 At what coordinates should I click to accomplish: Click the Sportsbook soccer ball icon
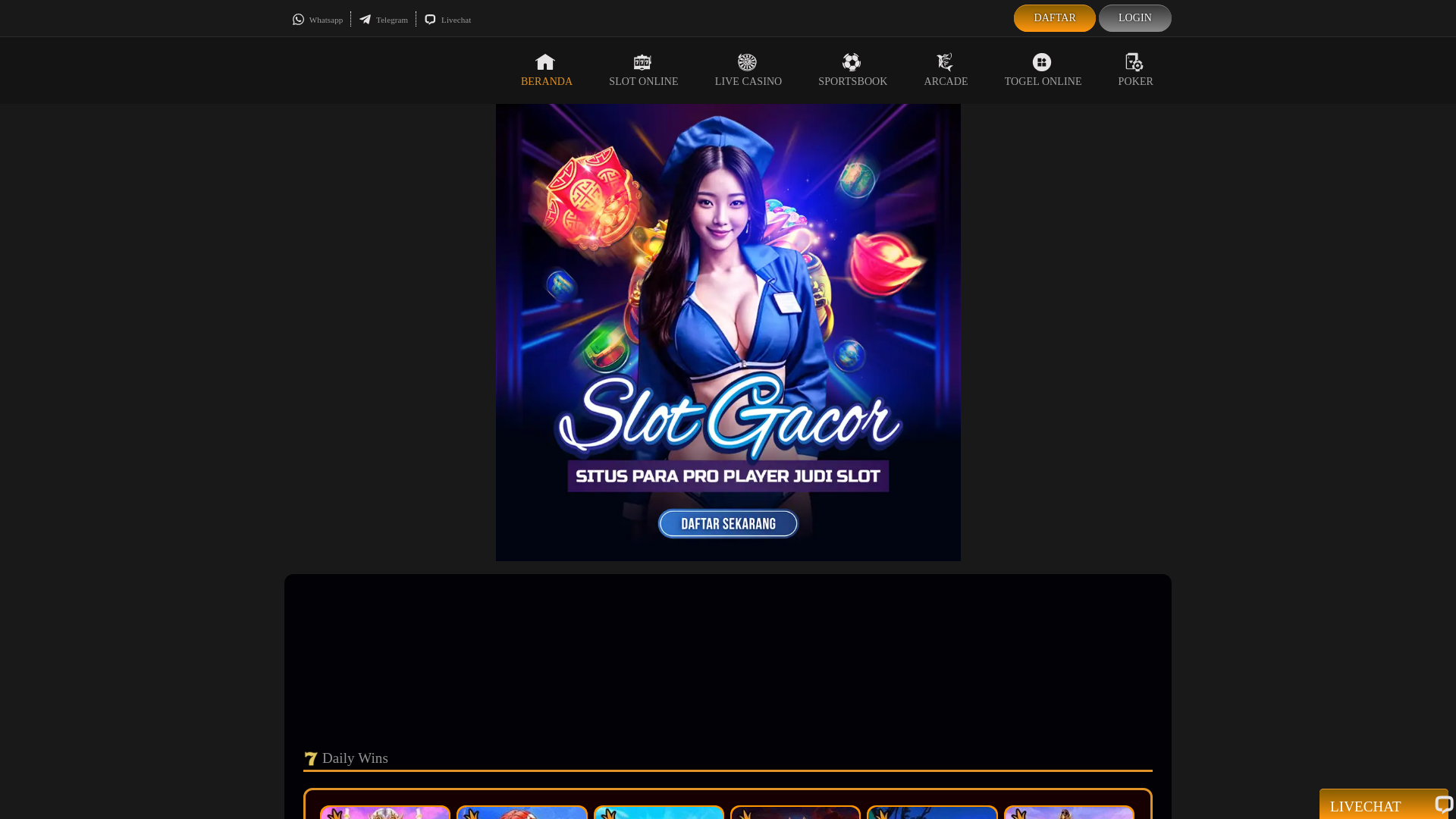pos(852,62)
